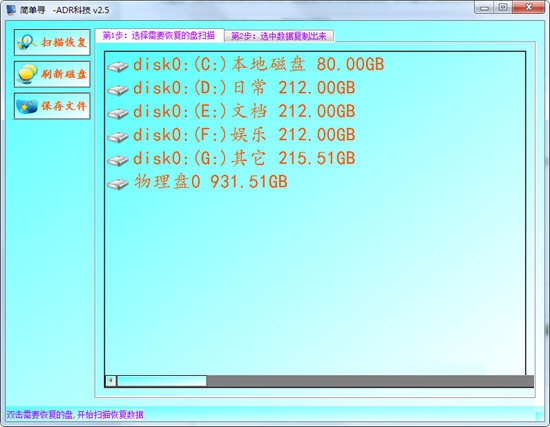
Task: Select the drive icon for 物理盘0
Action: tap(118, 184)
